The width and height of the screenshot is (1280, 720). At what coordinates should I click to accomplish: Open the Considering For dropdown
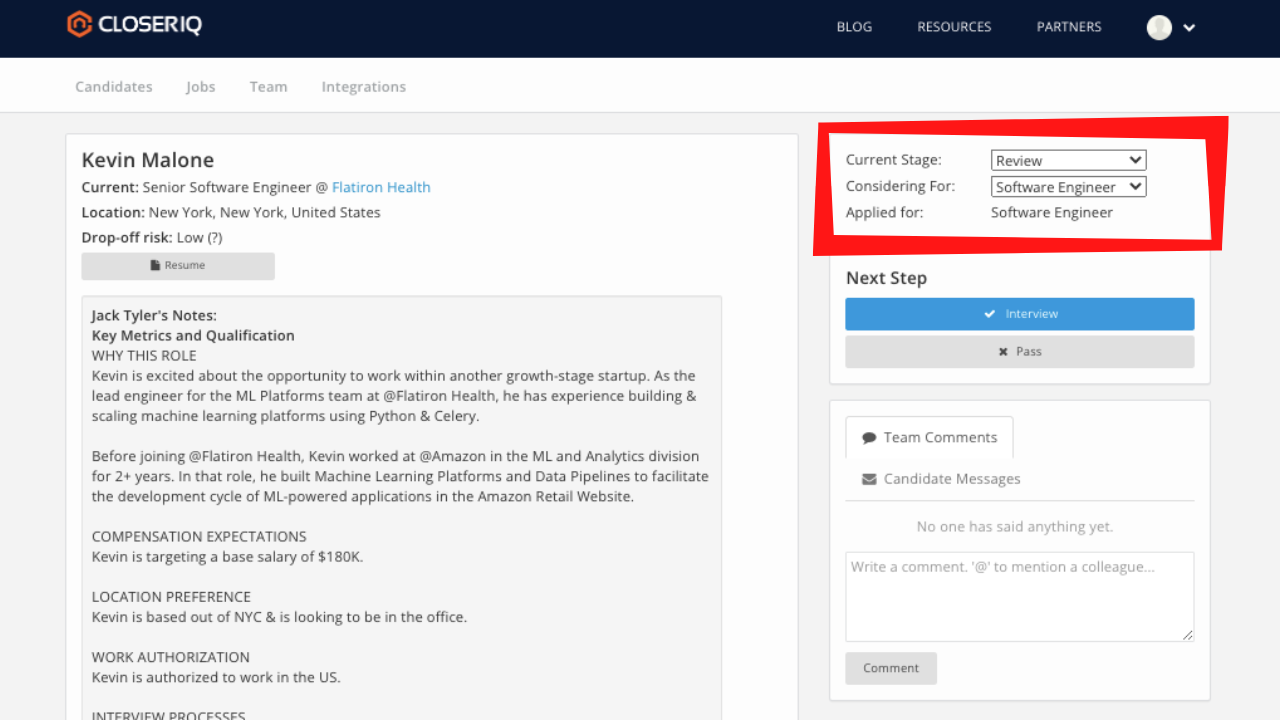1068,187
